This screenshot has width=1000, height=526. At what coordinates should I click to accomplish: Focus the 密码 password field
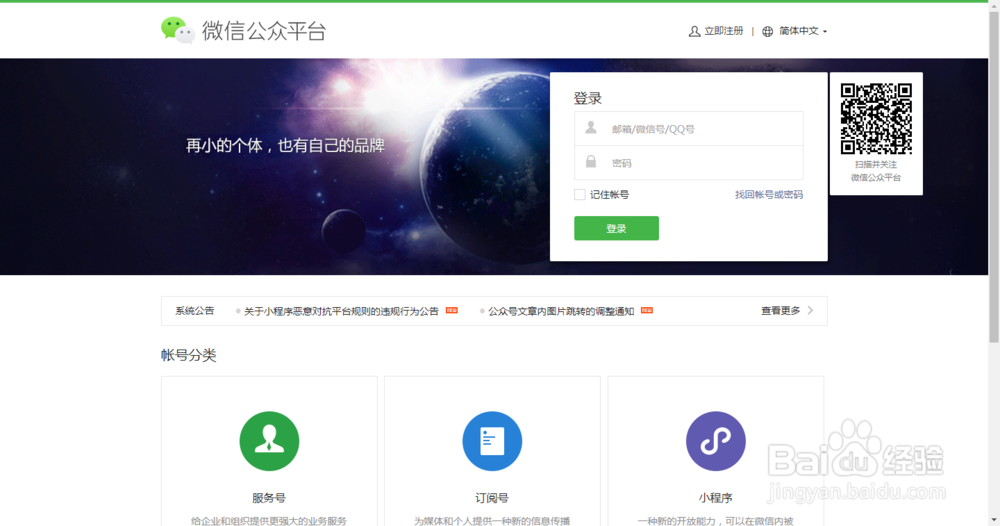pos(689,163)
